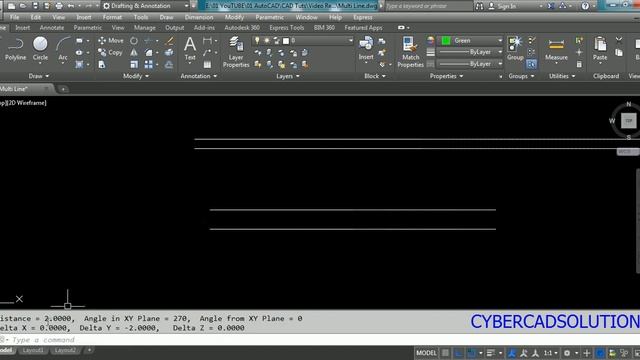
Task: Switch to the Express Tools ribbon tab
Action: pyautogui.click(x=287, y=28)
